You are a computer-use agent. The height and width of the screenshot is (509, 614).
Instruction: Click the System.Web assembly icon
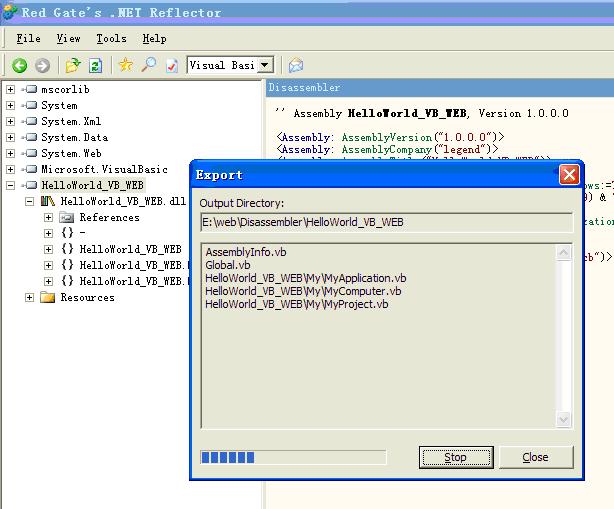29,153
